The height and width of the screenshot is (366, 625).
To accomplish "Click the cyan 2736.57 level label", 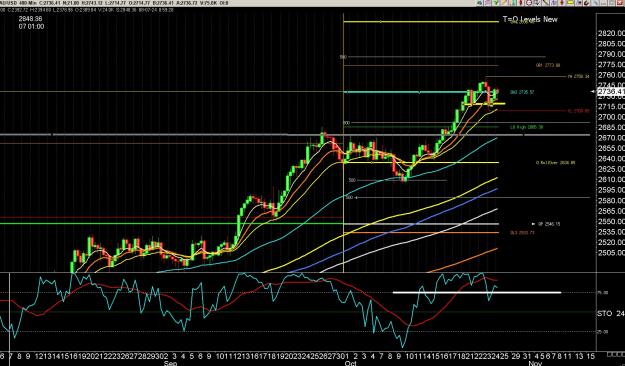I will click(522, 92).
